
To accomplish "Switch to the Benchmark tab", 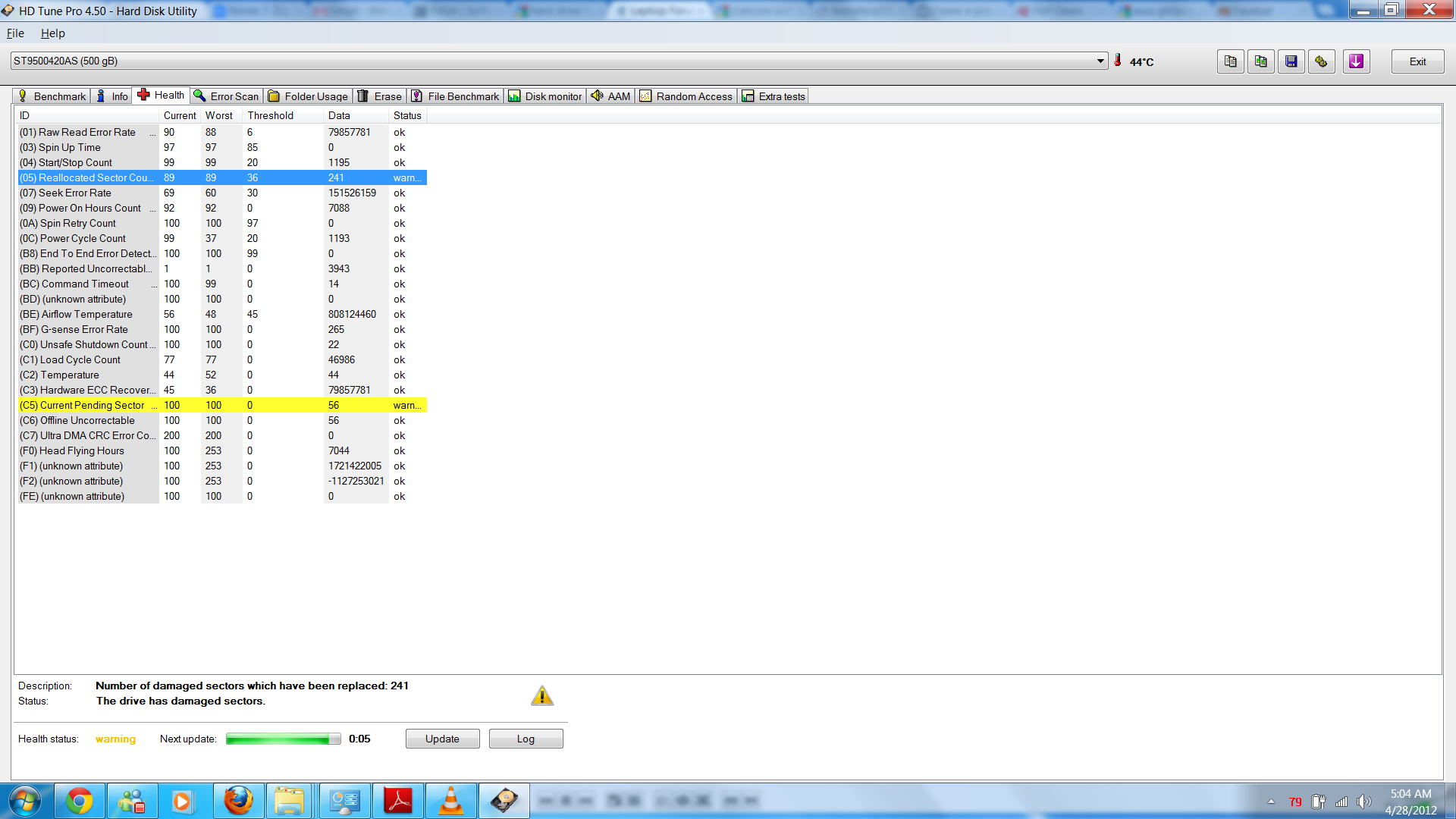I will 52,96.
